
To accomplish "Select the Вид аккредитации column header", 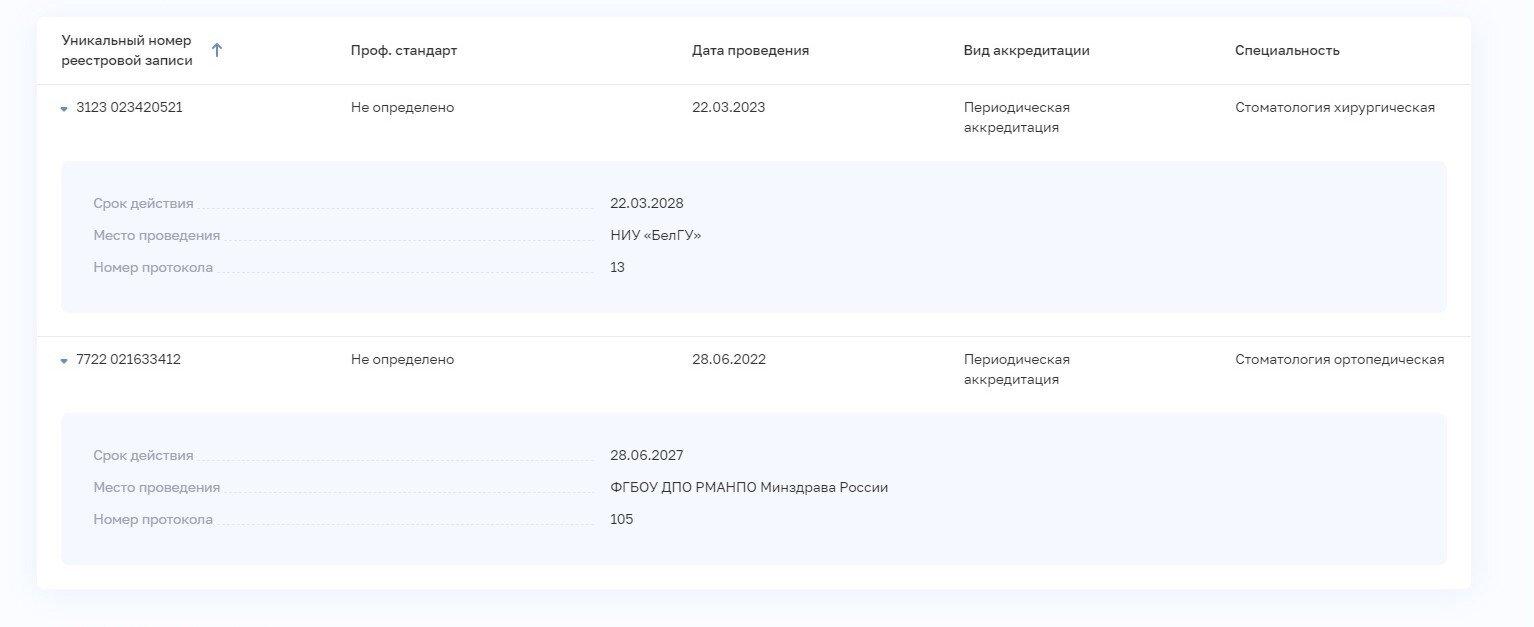I will pos(1027,50).
